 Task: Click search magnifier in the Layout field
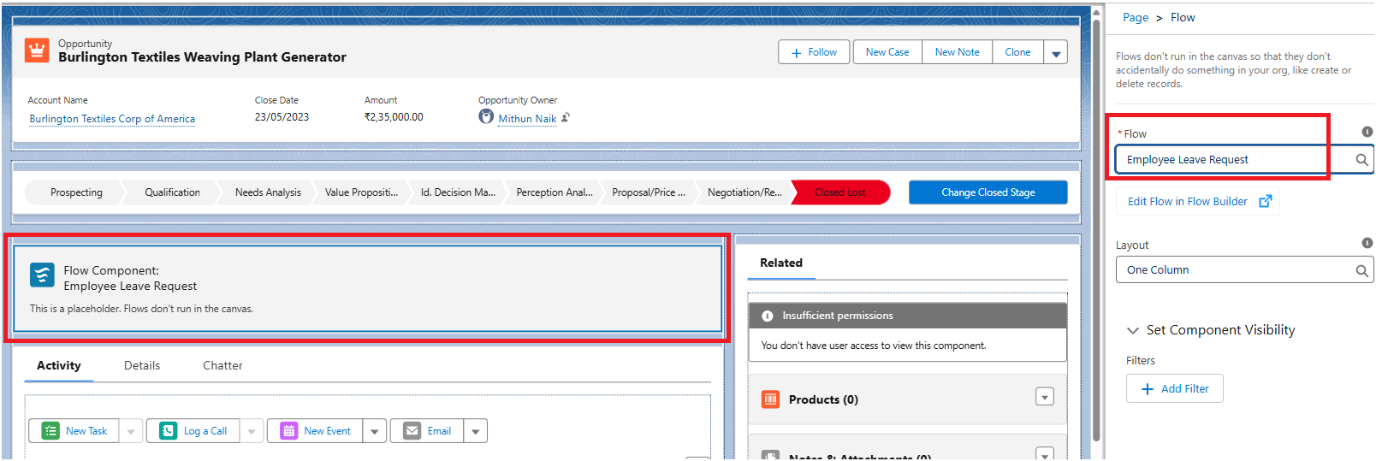tap(1362, 270)
